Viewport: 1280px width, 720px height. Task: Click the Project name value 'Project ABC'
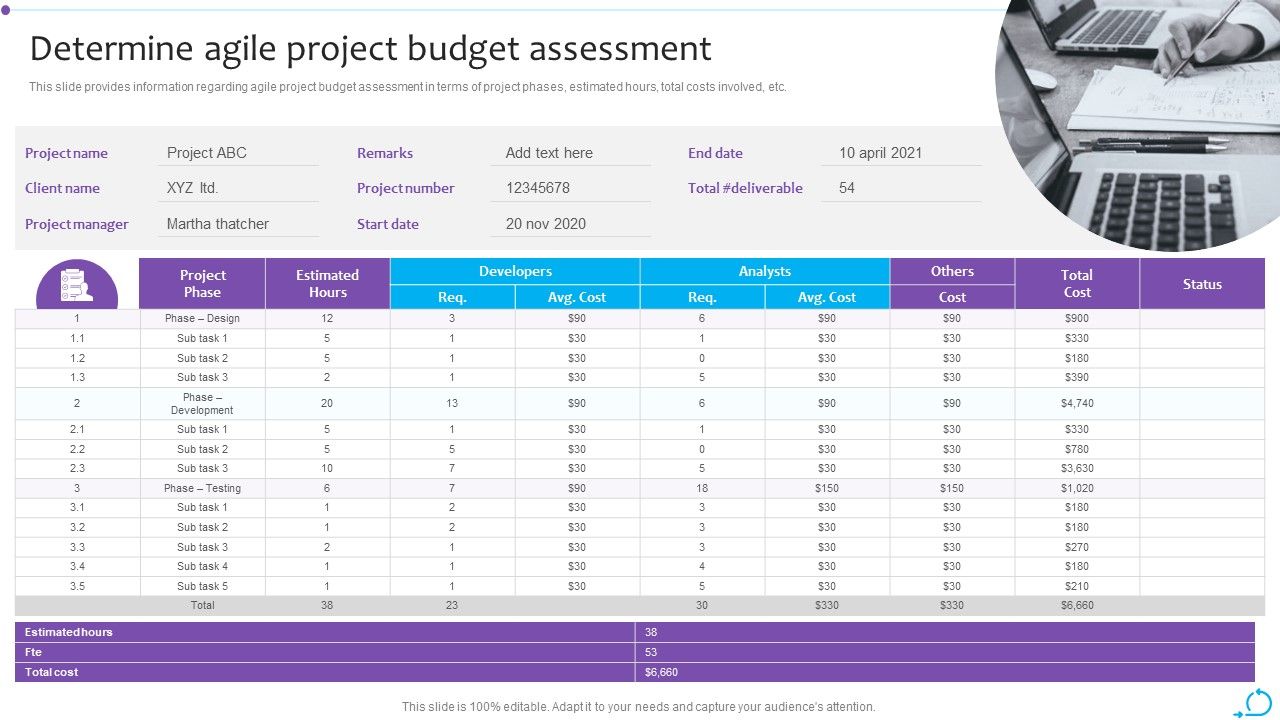click(x=207, y=153)
